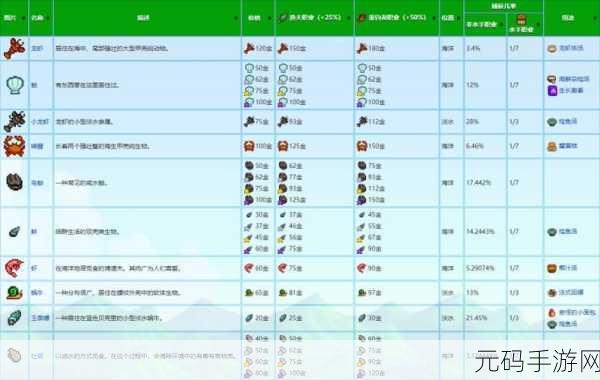600x380 pixels.
Task: Sort table by the 价格 column arrow
Action: [x=270, y=18]
